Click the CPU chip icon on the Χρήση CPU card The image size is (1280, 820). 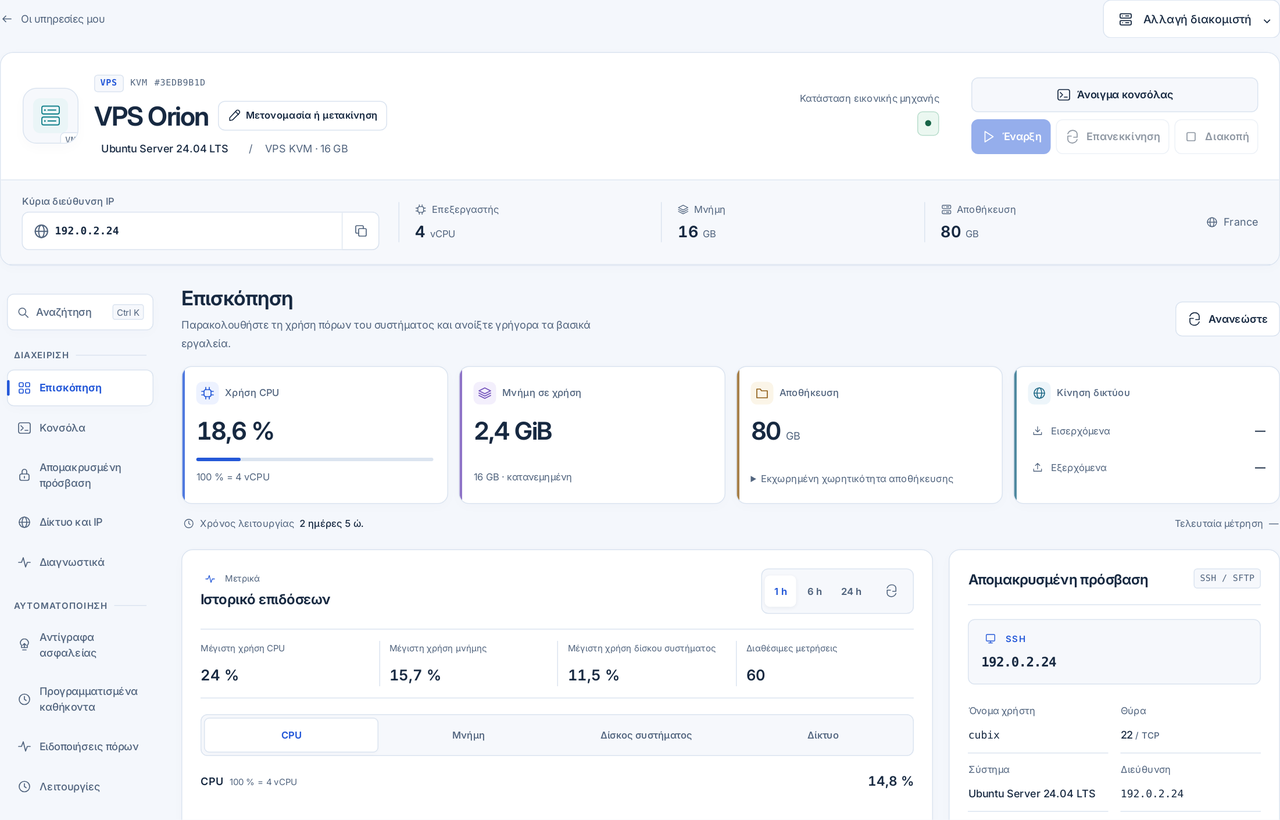coord(207,393)
